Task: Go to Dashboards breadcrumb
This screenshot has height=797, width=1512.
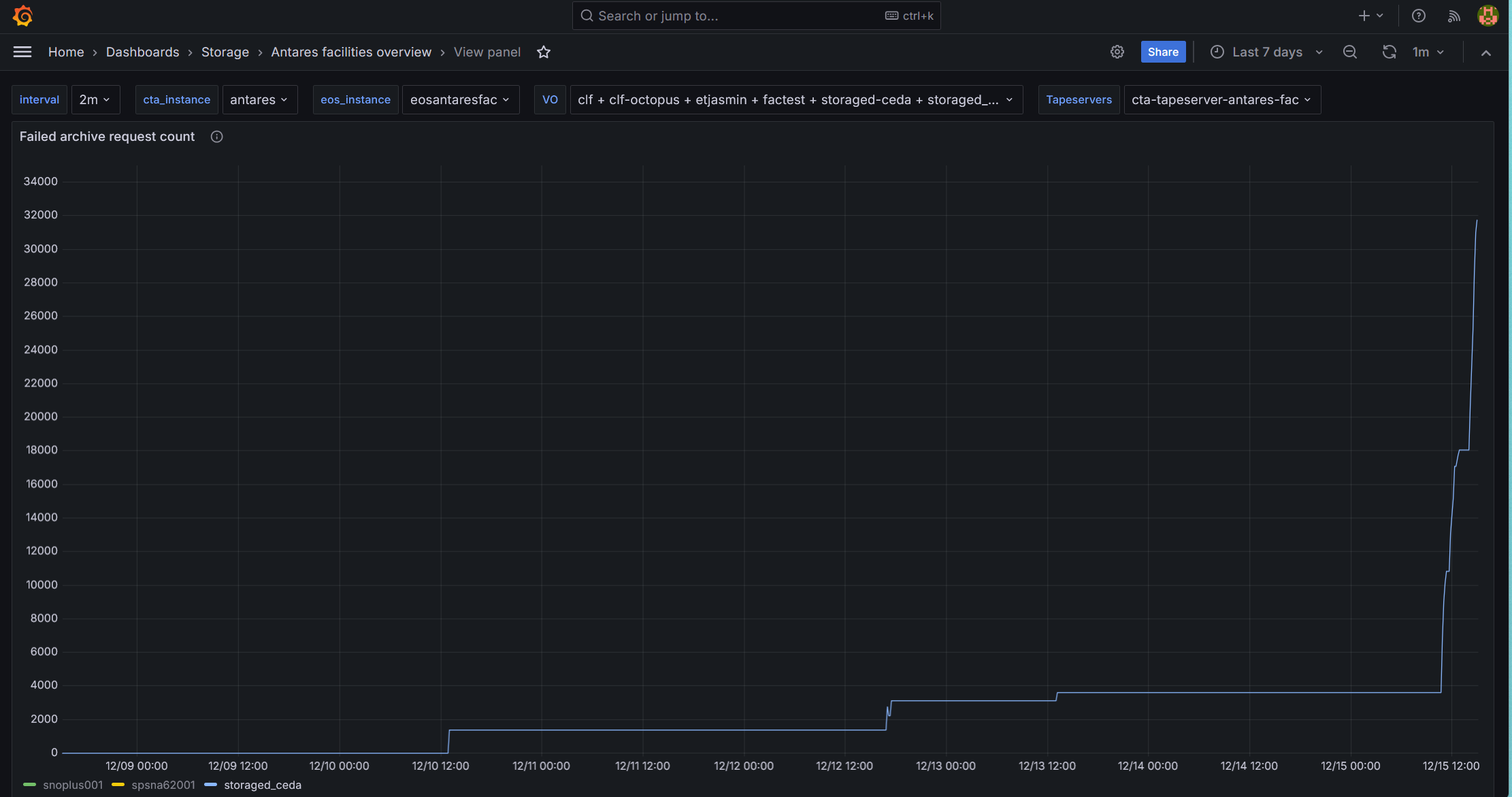Action: coord(142,52)
